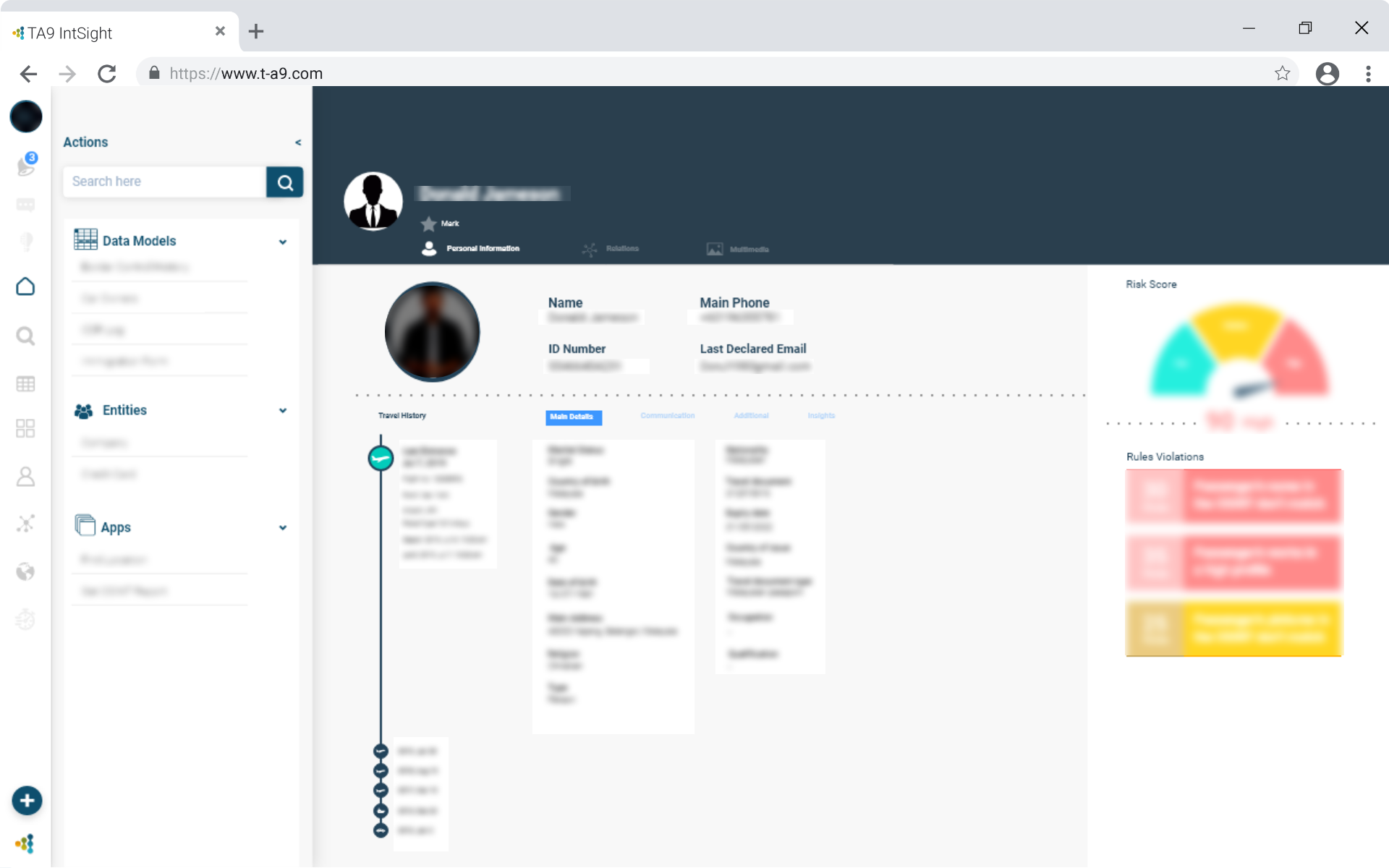The width and height of the screenshot is (1389, 868).
Task: Open the notifications icon with badge 3
Action: [26, 166]
